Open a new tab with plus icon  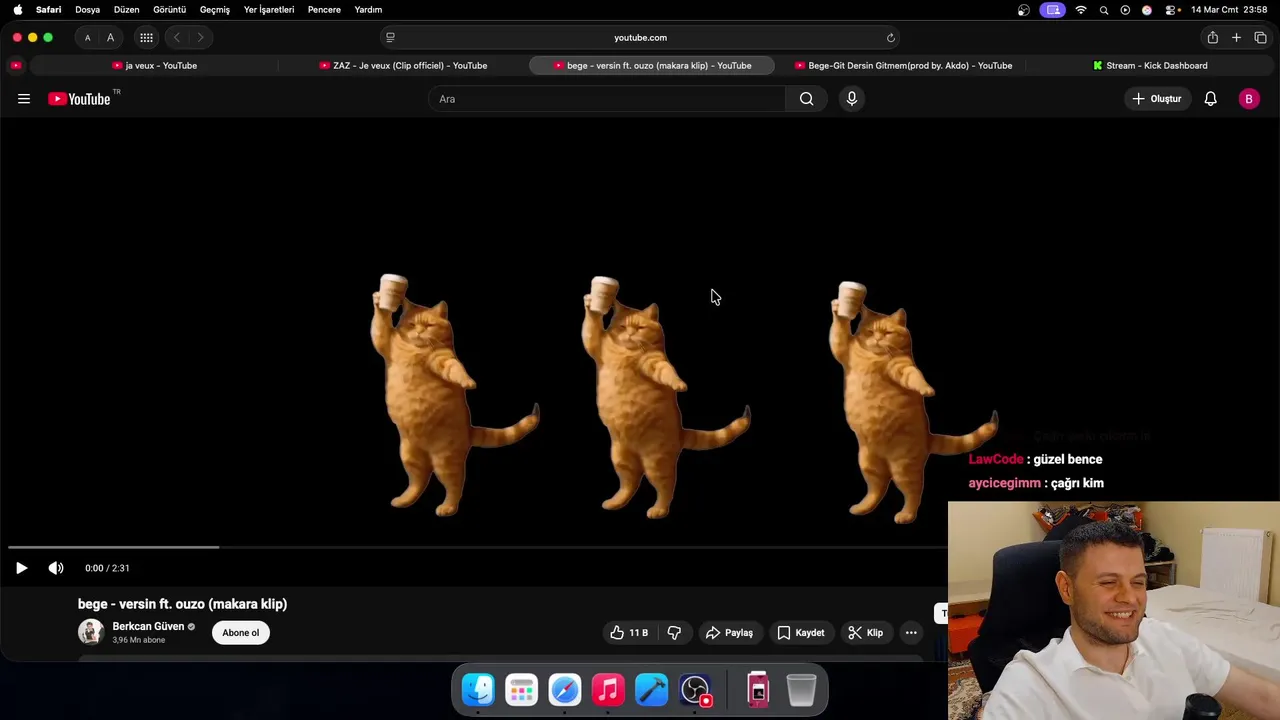click(1236, 38)
